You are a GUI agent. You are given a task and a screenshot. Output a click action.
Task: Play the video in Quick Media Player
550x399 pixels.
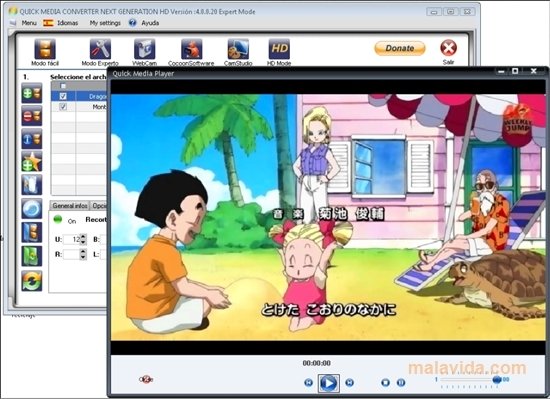[x=328, y=383]
